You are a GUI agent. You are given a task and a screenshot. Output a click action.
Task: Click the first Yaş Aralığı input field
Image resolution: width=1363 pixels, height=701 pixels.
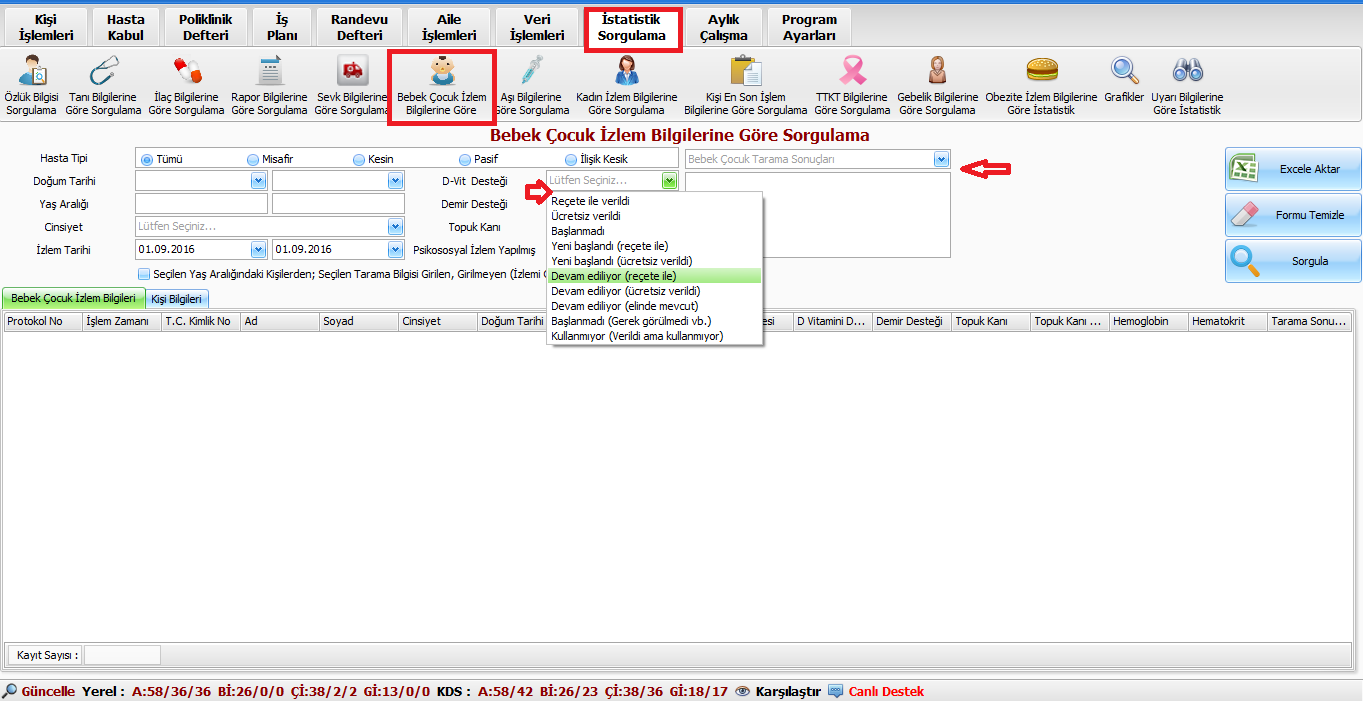coord(201,204)
